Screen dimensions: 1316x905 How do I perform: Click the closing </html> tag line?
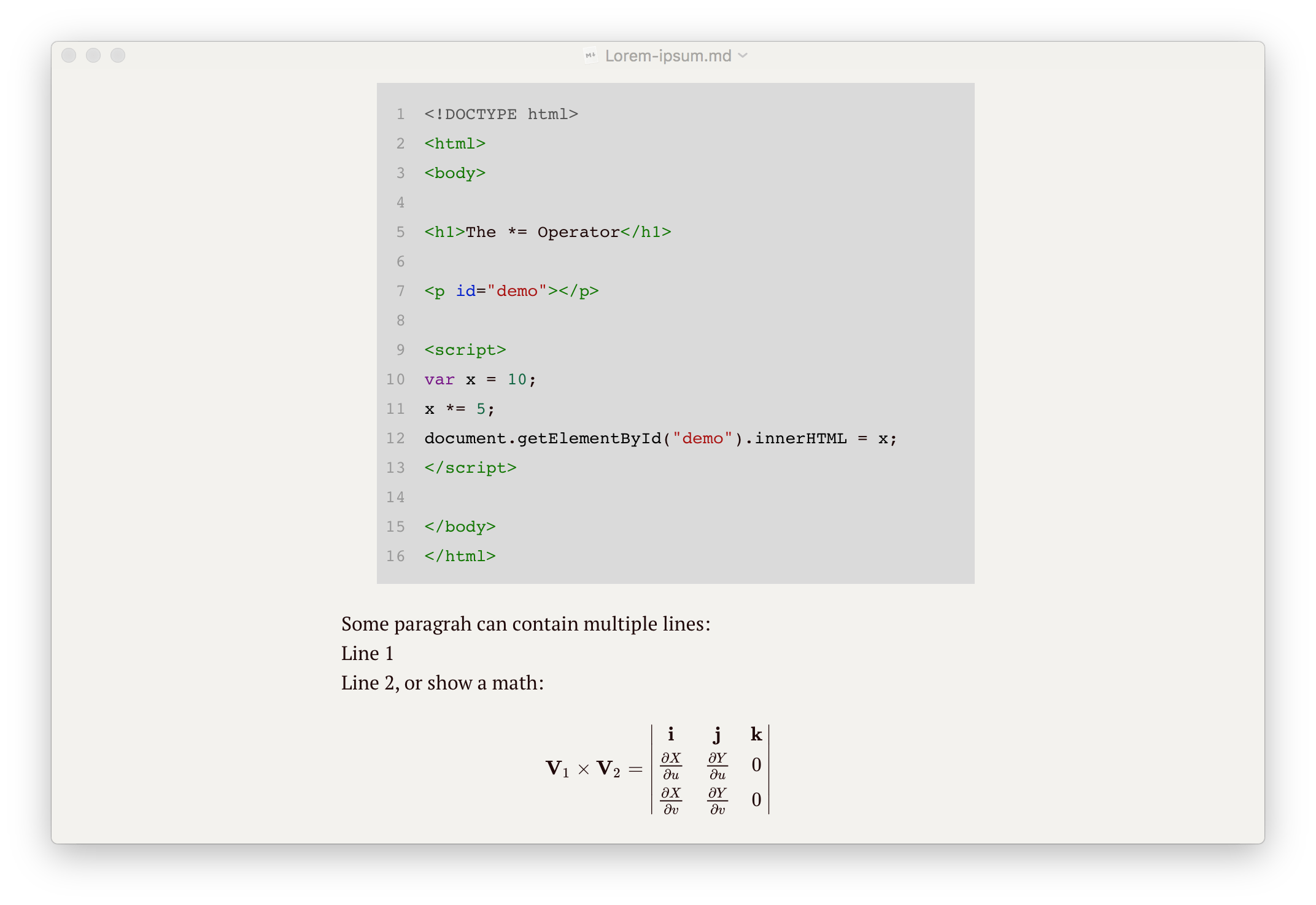click(x=460, y=556)
